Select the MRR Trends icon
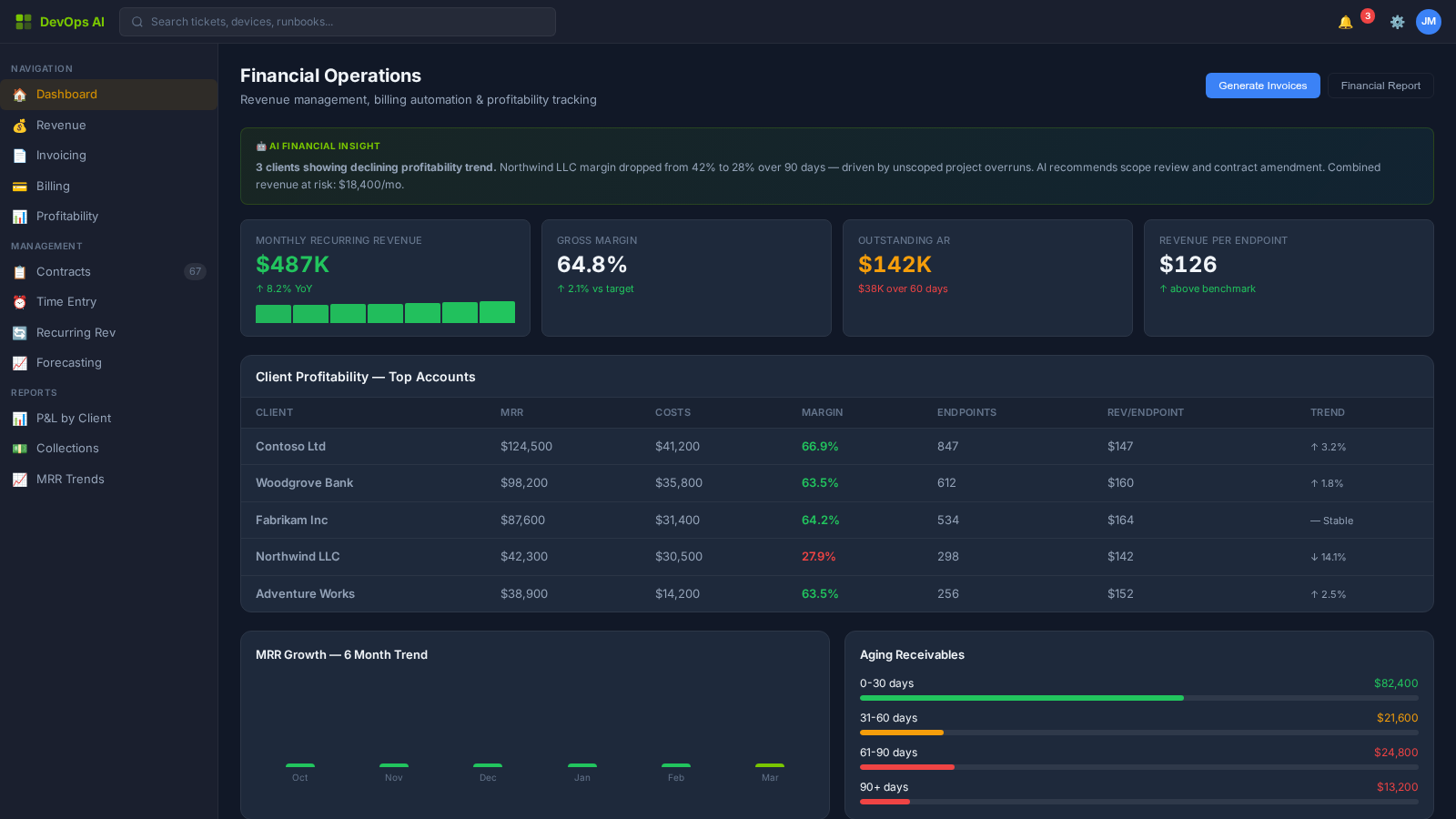This screenshot has width=1456, height=819. click(19, 479)
